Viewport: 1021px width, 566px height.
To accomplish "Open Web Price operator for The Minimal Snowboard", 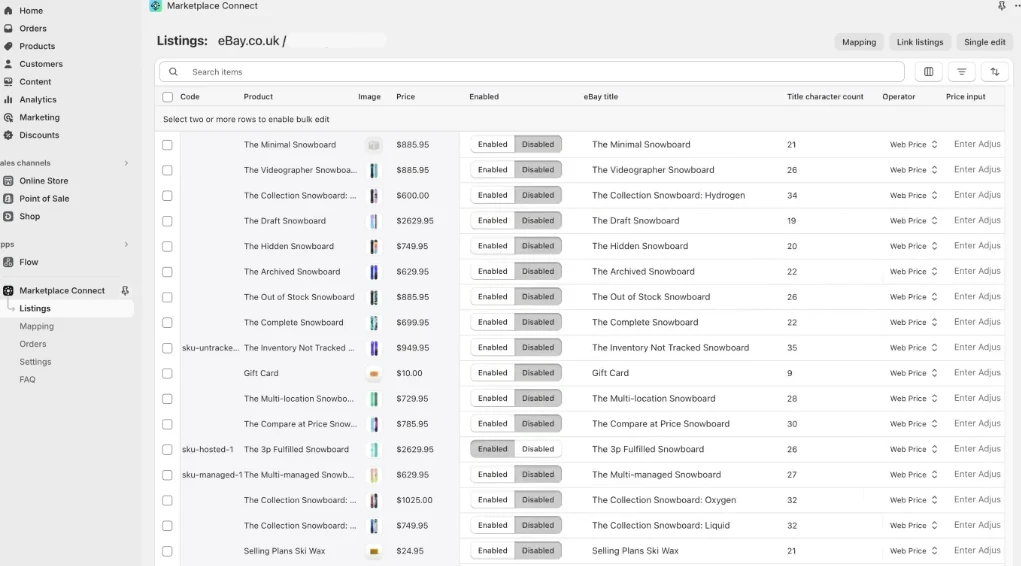I will pos(913,145).
